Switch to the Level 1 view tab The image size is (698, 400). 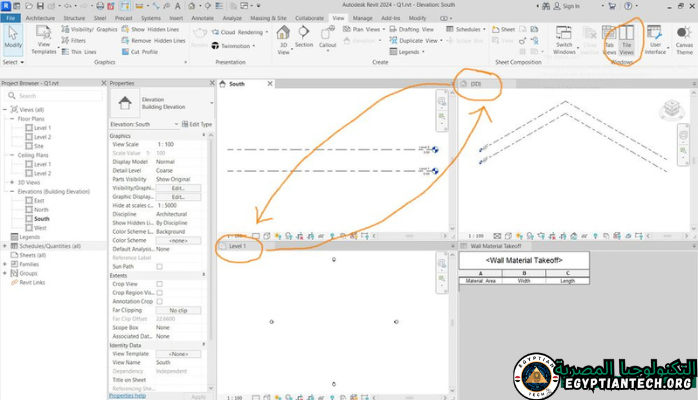coord(238,245)
